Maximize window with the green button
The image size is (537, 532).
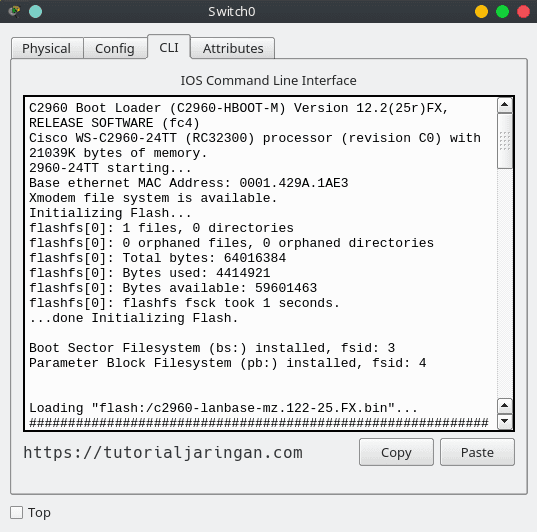point(502,12)
